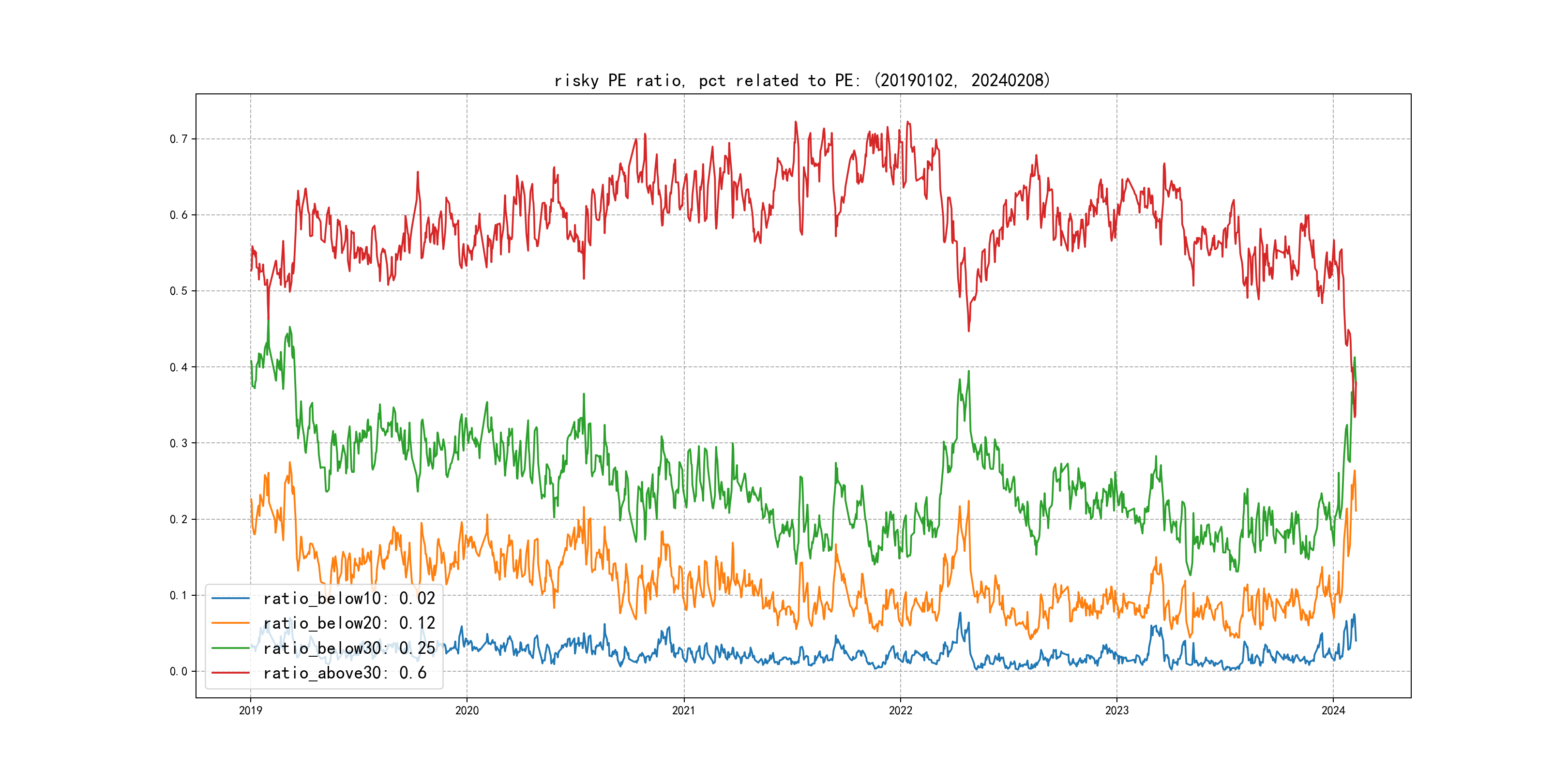Click the 2023 x-axis tick label
Image resolution: width=1568 pixels, height=784 pixels.
tap(1116, 710)
